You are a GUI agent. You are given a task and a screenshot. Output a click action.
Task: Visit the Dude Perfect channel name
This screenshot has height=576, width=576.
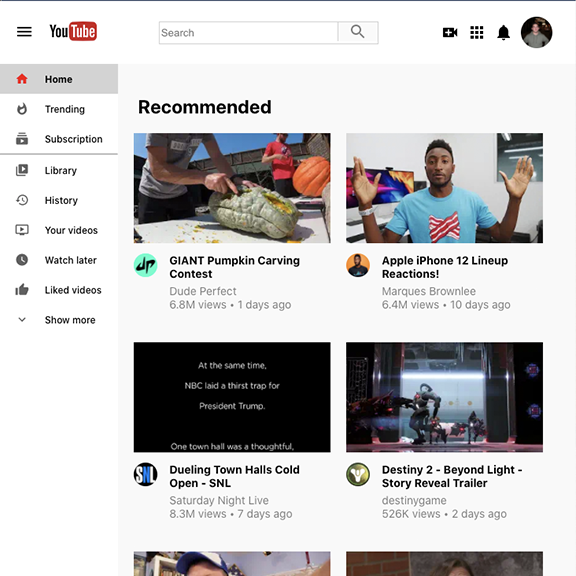tap(203, 291)
